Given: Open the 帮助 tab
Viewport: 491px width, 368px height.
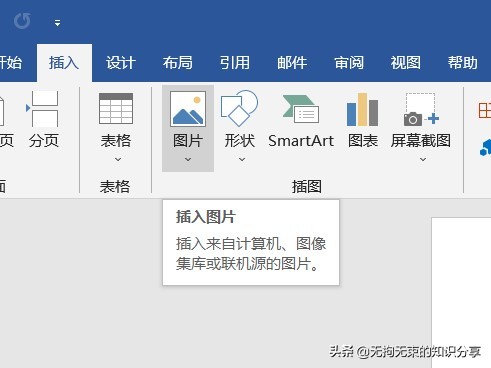Looking at the screenshot, I should tap(463, 63).
